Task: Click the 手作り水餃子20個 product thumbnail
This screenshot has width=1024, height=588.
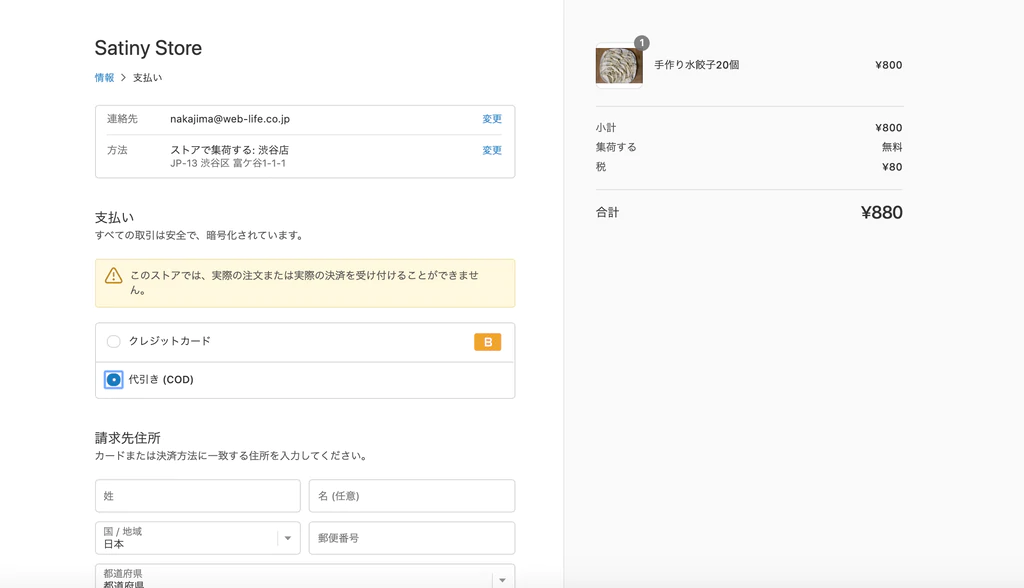Action: [618, 65]
